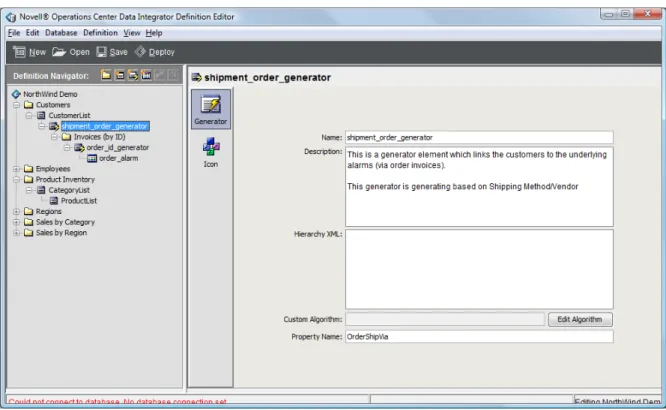The height and width of the screenshot is (410, 666).
Task: Select the Generator tab icon
Action: 211,109
